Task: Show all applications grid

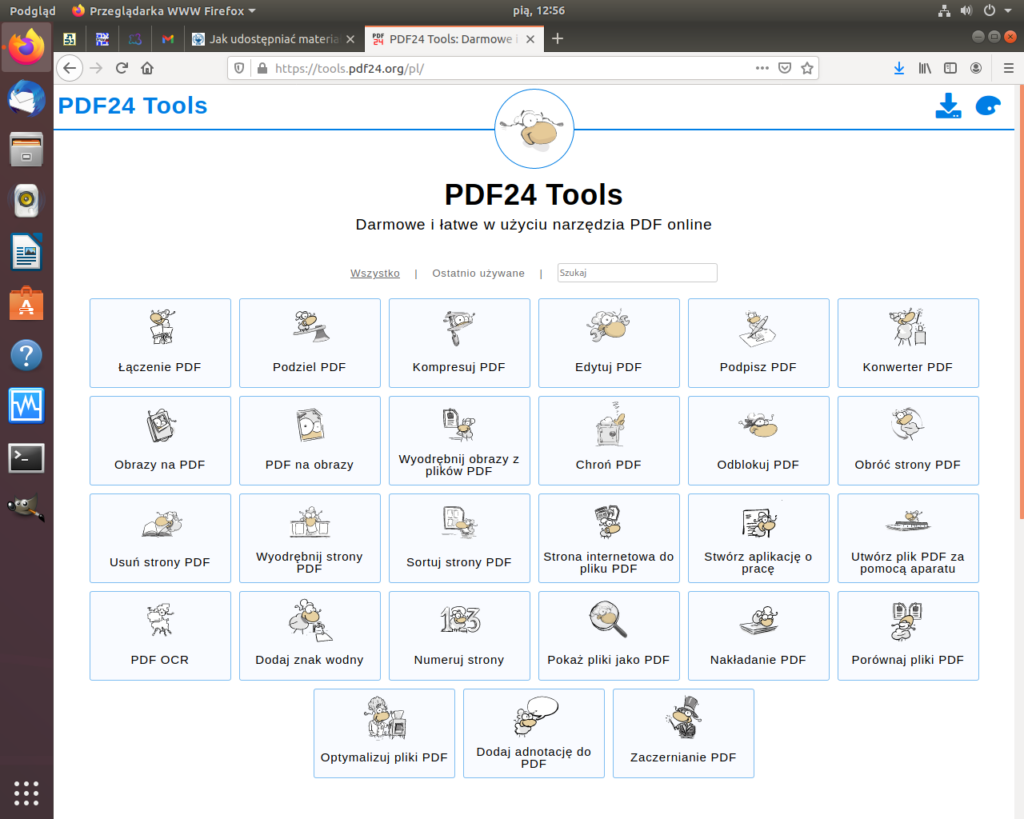Action: click(x=26, y=793)
